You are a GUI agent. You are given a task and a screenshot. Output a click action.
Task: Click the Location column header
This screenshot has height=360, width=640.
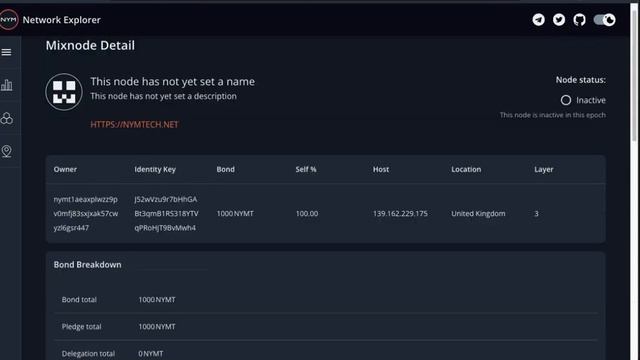[466, 169]
